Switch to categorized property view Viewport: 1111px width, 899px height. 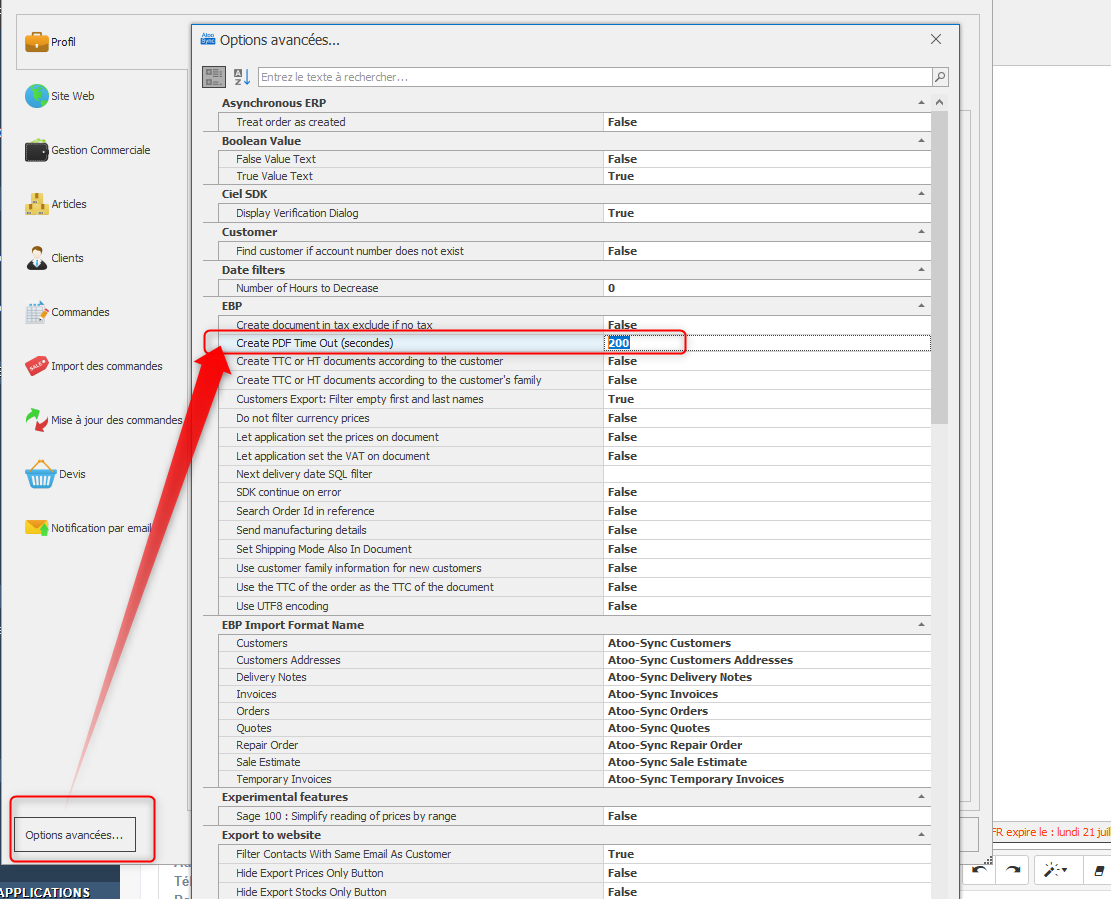214,77
